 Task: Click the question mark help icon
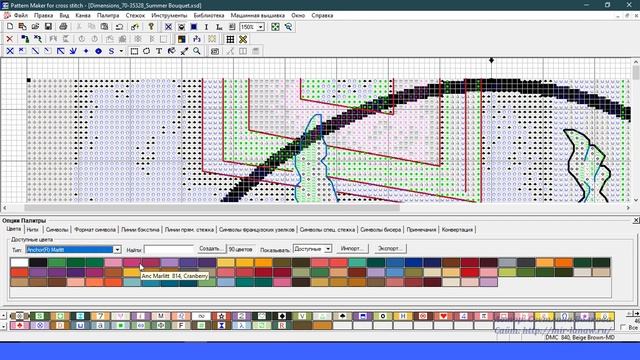(151, 27)
